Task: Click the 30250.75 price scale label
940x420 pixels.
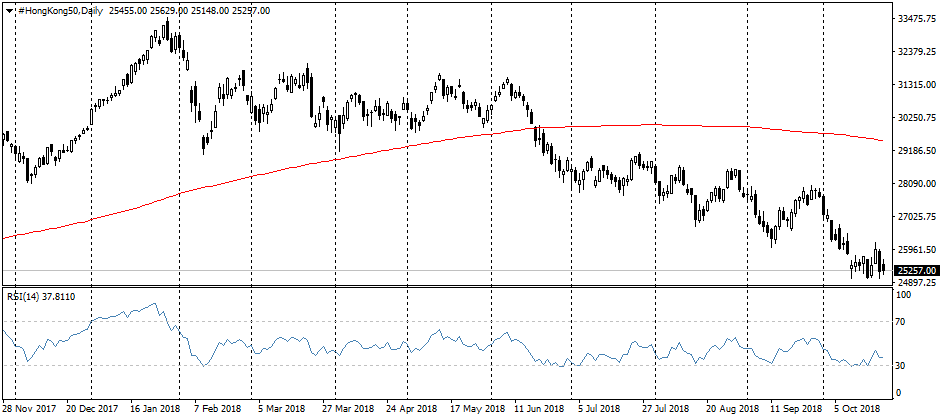Action: tap(916, 118)
